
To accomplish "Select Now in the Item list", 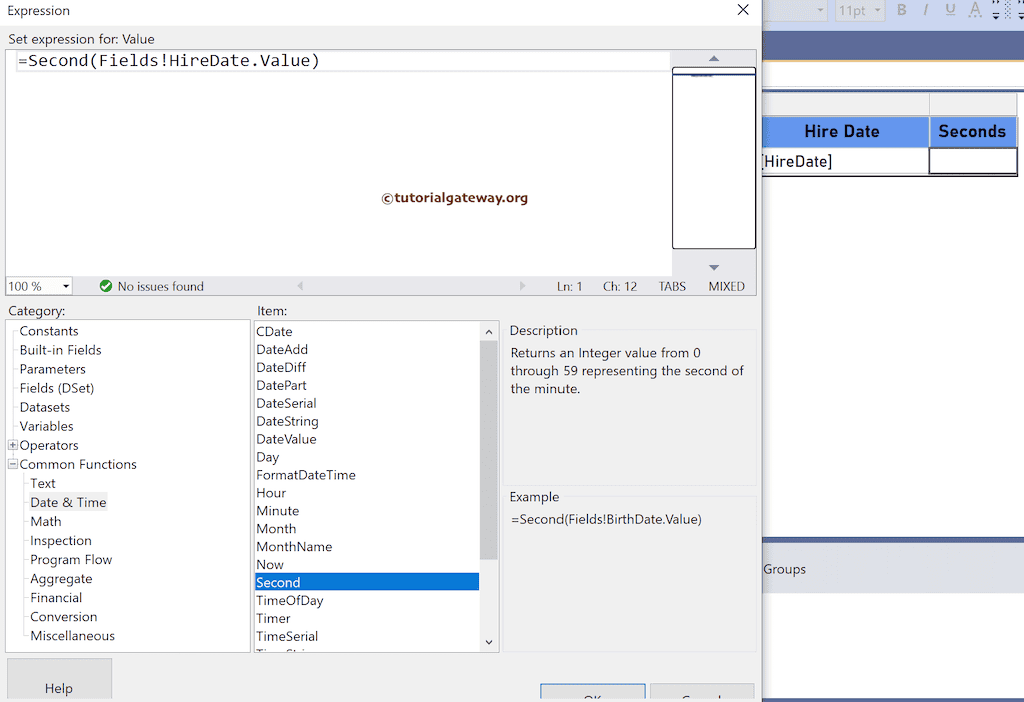I will click(367, 564).
